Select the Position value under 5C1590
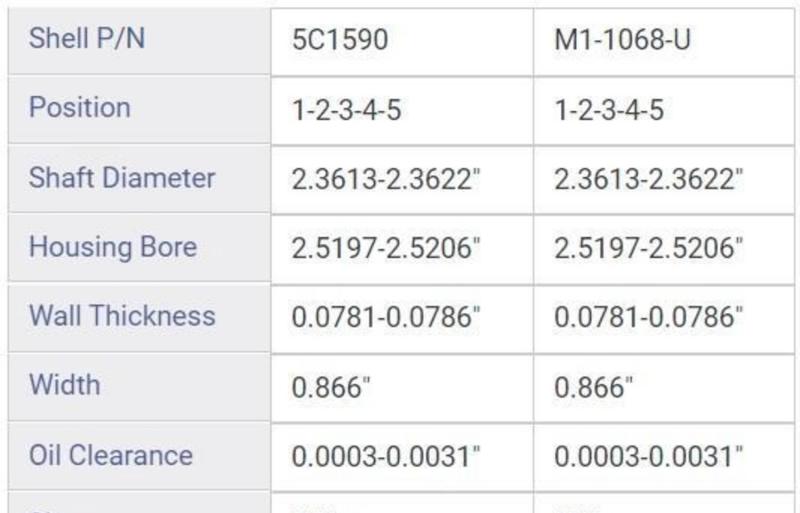Viewport: 800px width, 513px height. pos(346,109)
